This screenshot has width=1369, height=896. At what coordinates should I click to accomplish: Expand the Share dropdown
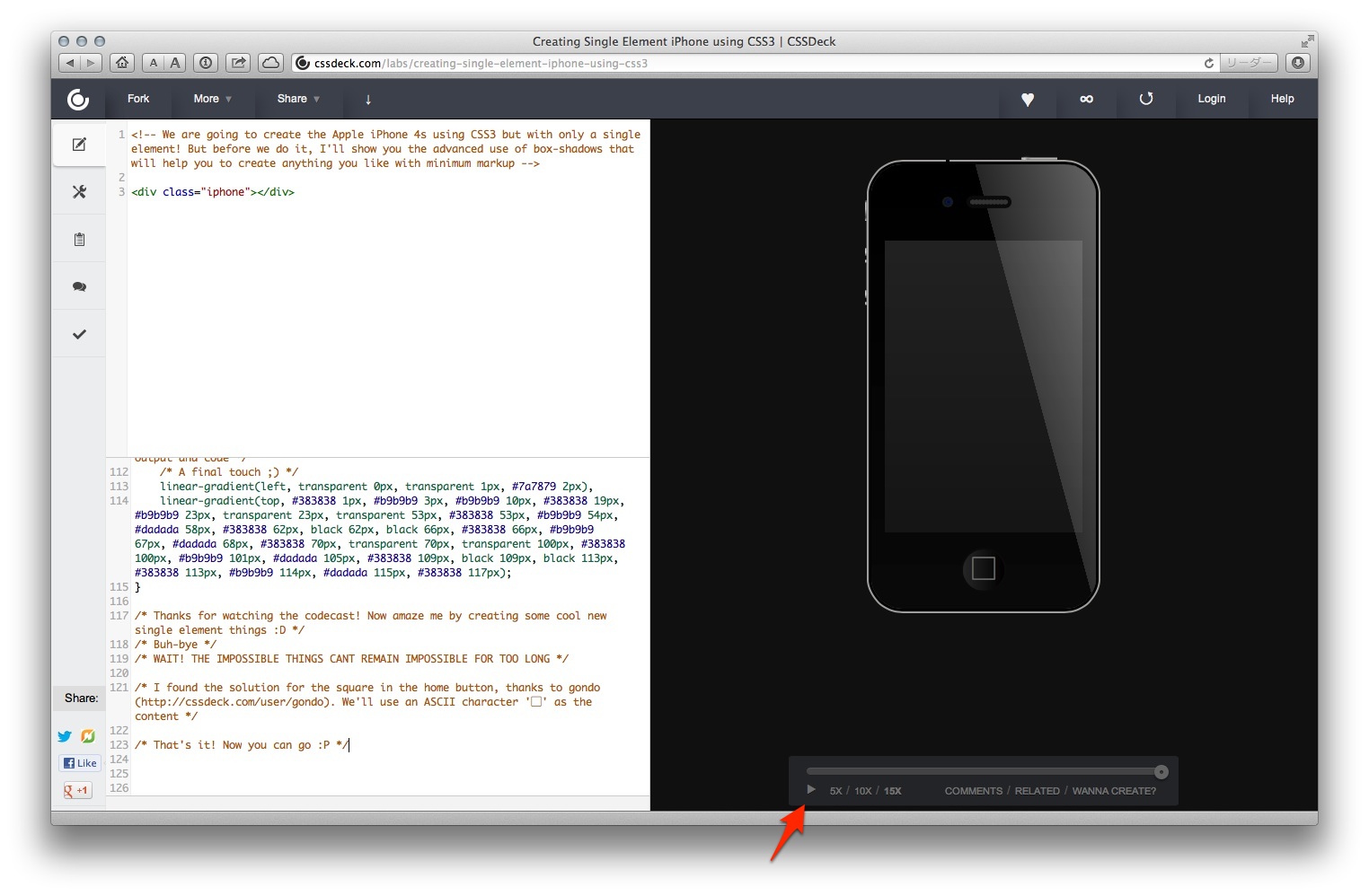tap(299, 99)
